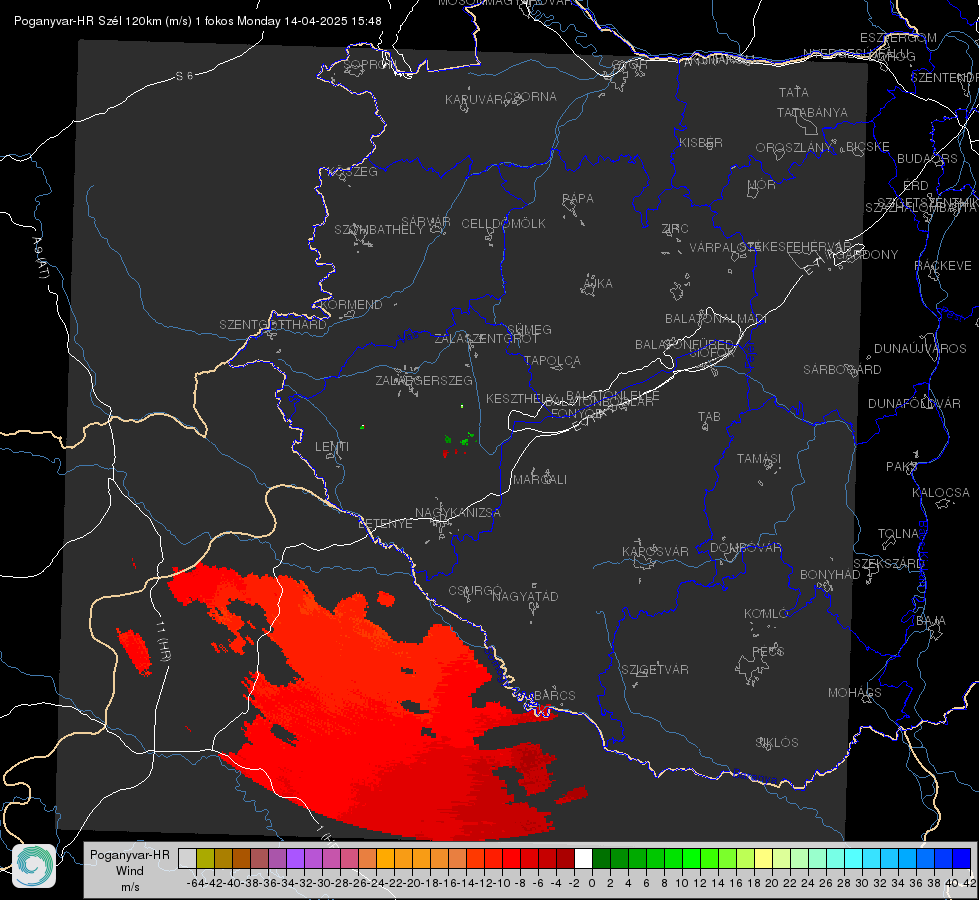979x900 pixels.
Task: Click the BONYHÁD city label
Action: tap(830, 575)
